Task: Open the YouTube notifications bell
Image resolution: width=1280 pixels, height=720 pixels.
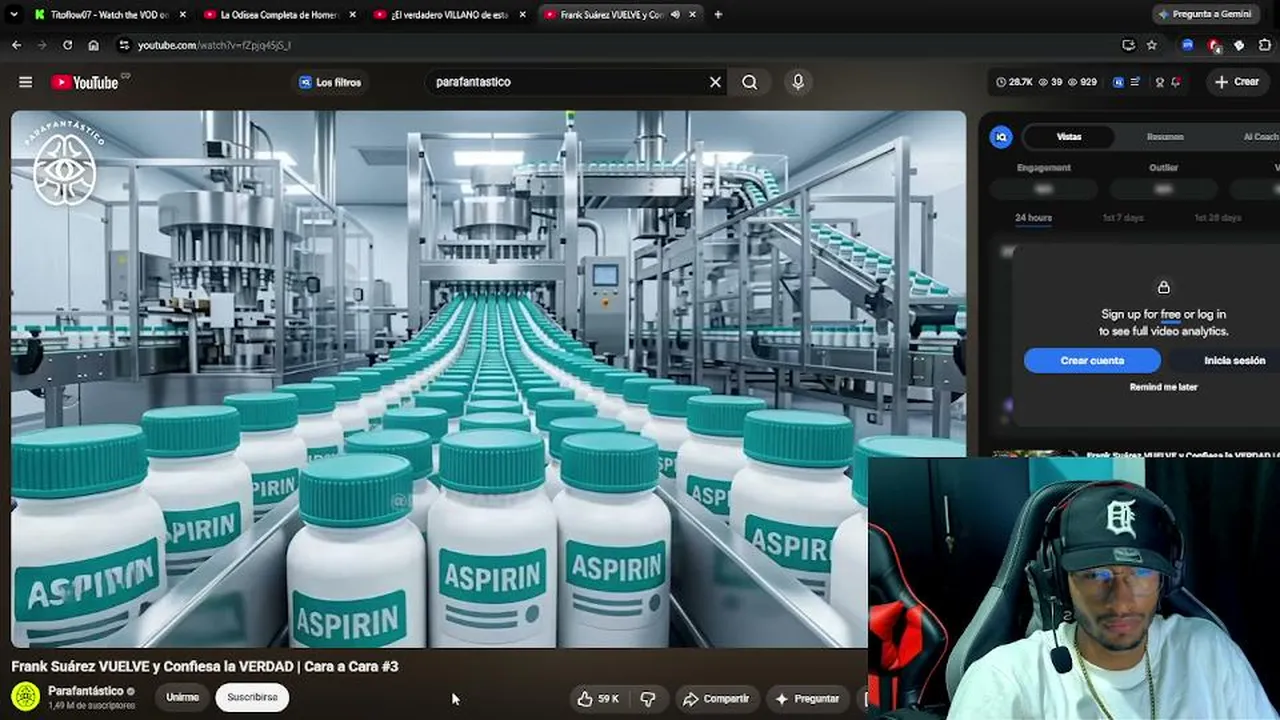Action: pyautogui.click(x=1177, y=82)
